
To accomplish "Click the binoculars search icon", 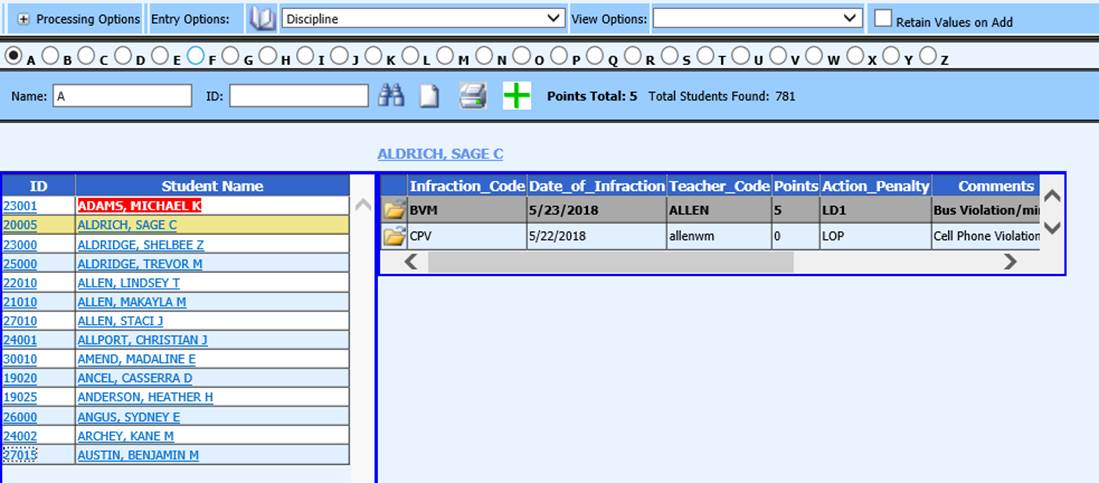I will coord(391,96).
